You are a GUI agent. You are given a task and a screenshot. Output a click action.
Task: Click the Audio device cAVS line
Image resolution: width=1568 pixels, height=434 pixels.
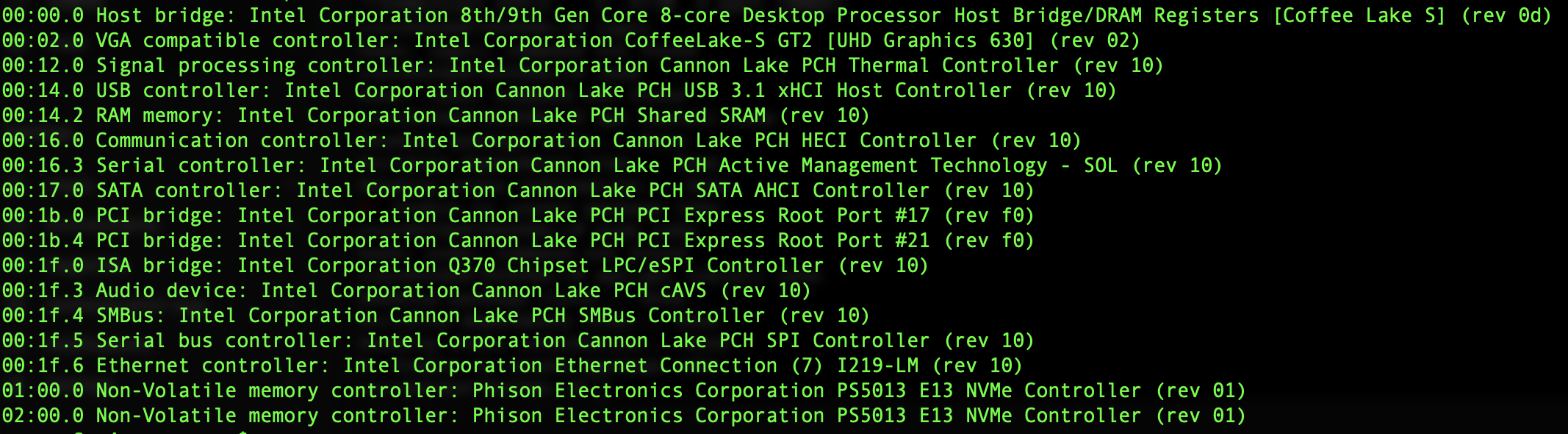406,291
